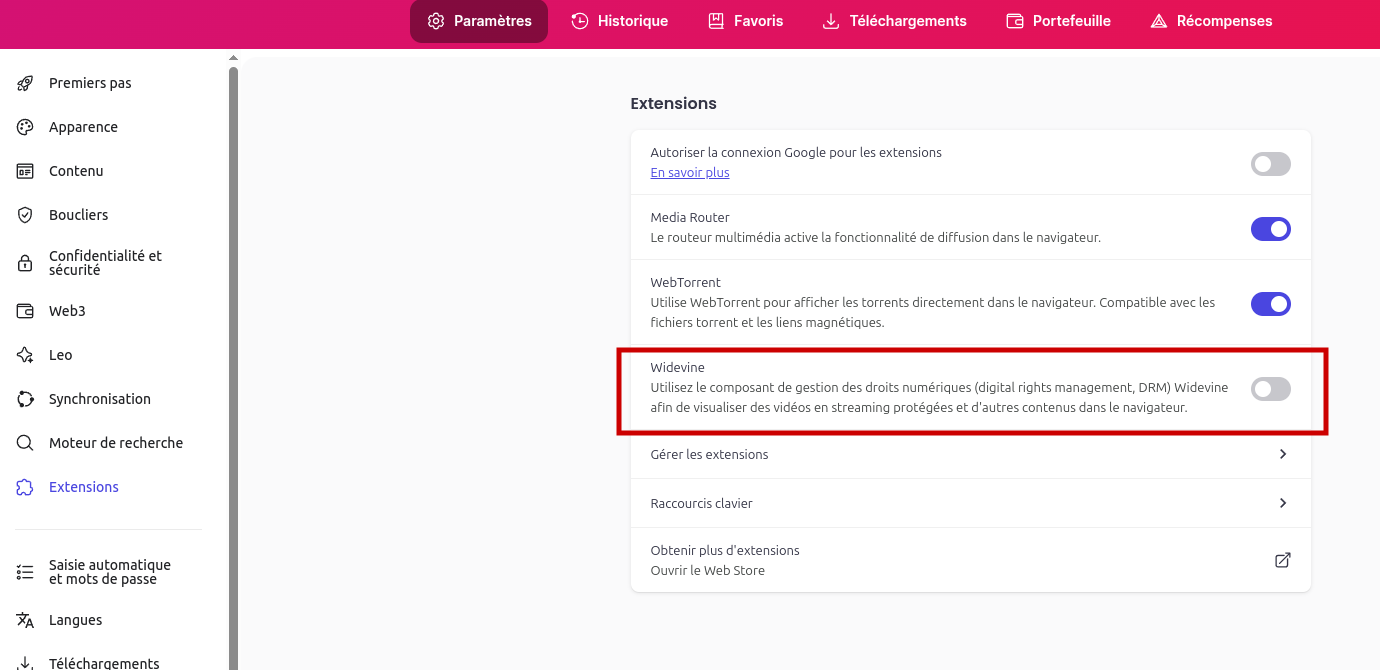Switch to the Portefeuille tab

pyautogui.click(x=1058, y=21)
